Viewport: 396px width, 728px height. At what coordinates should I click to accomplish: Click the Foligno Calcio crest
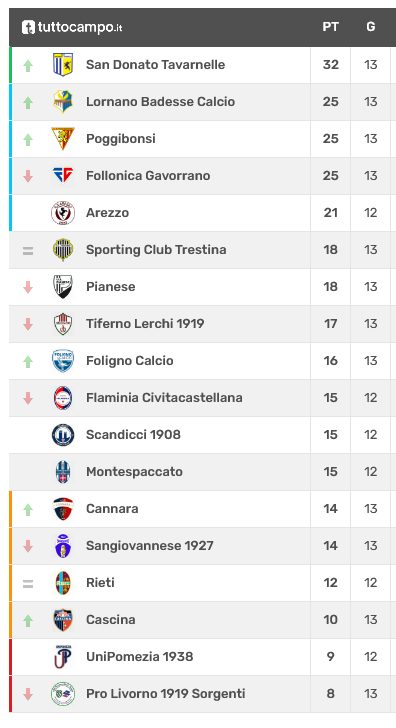[63, 361]
